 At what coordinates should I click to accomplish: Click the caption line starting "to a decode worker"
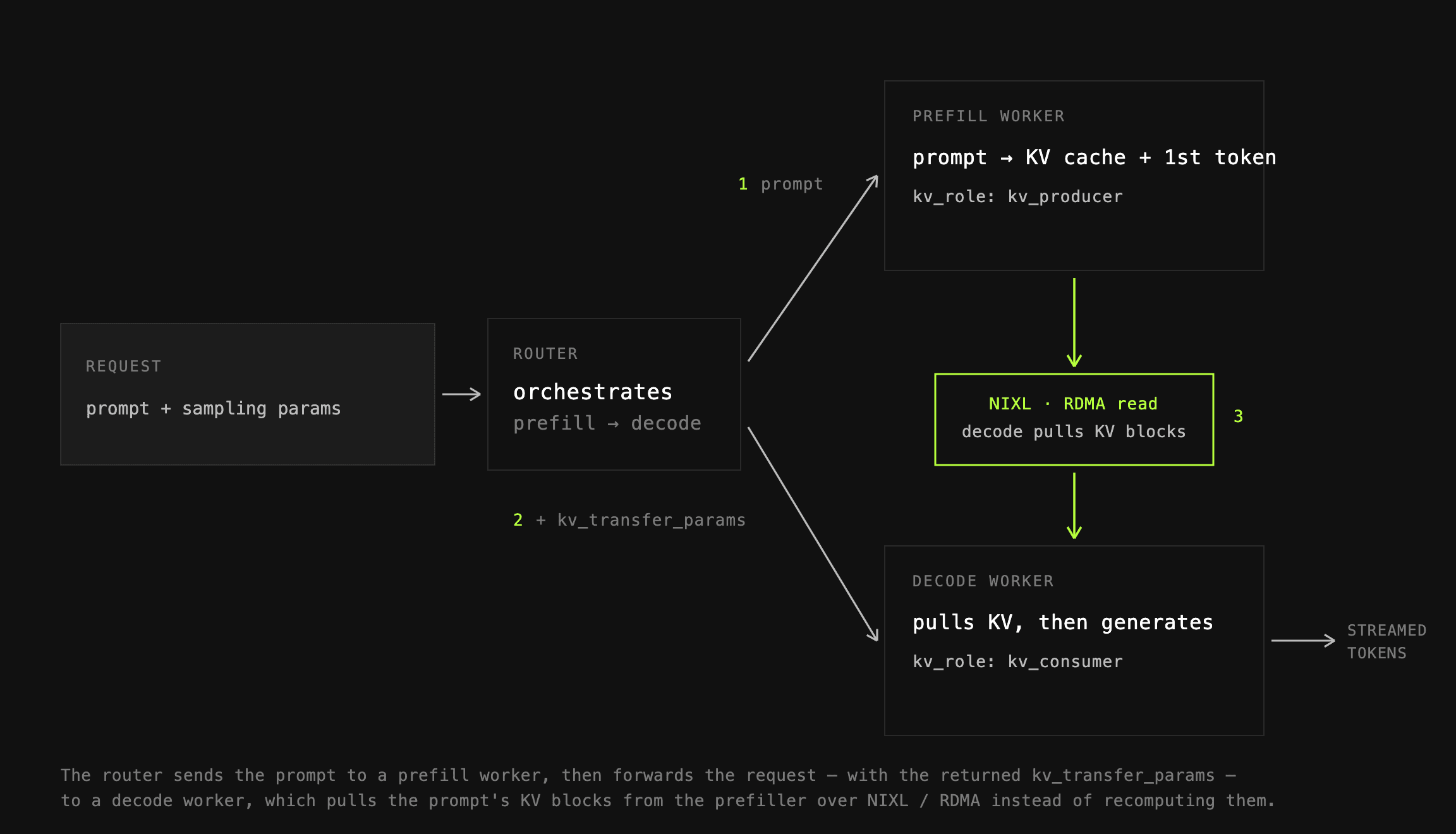(x=668, y=801)
